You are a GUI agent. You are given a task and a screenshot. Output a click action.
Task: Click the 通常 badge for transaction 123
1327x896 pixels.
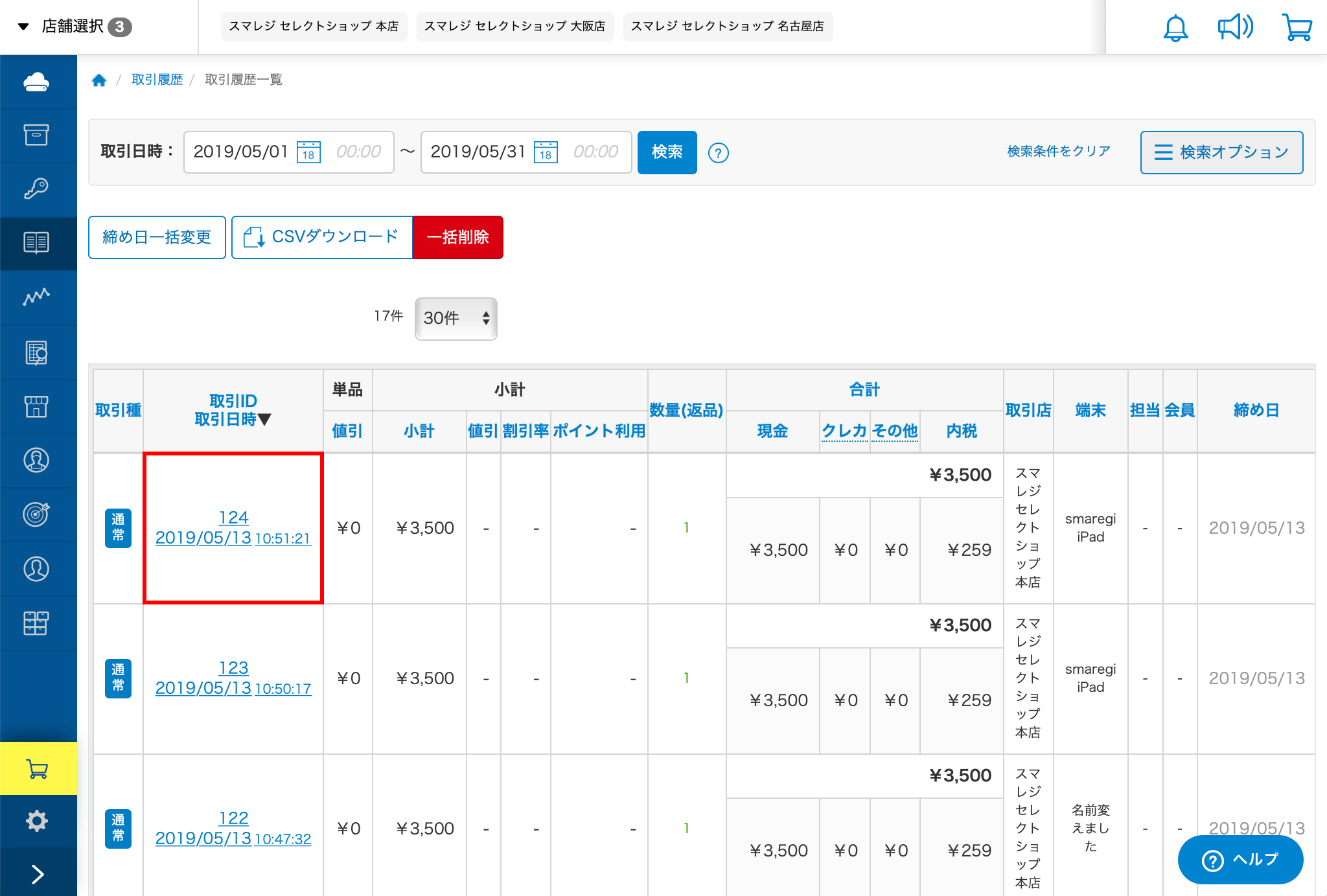pyautogui.click(x=118, y=678)
